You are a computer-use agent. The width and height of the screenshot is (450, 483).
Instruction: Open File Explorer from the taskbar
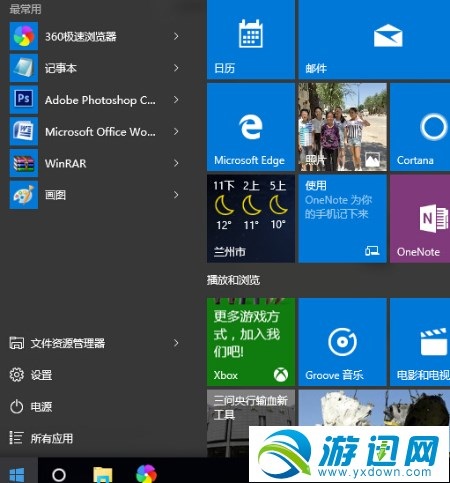(x=103, y=475)
